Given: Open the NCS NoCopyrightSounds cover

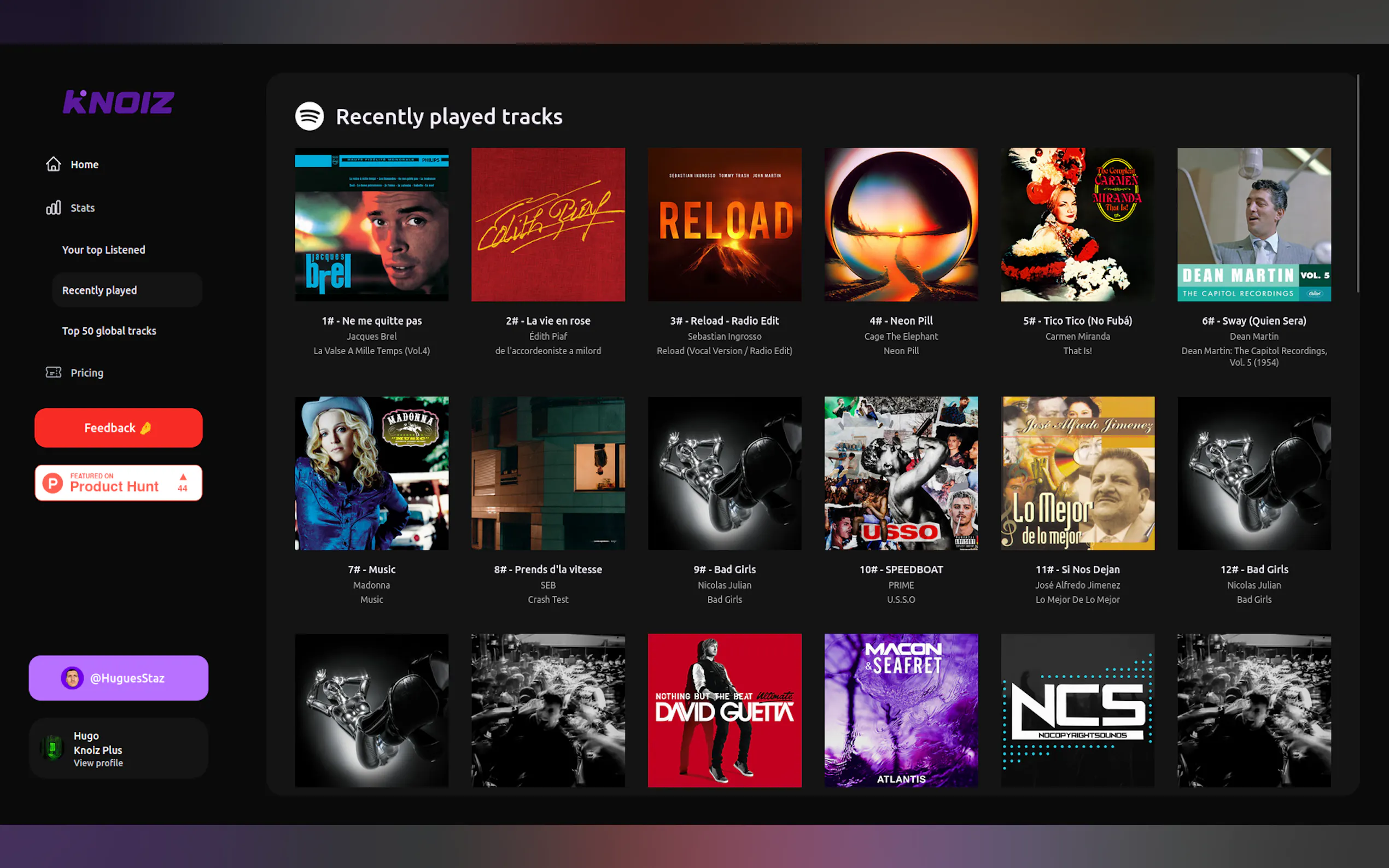Looking at the screenshot, I should coord(1077,710).
